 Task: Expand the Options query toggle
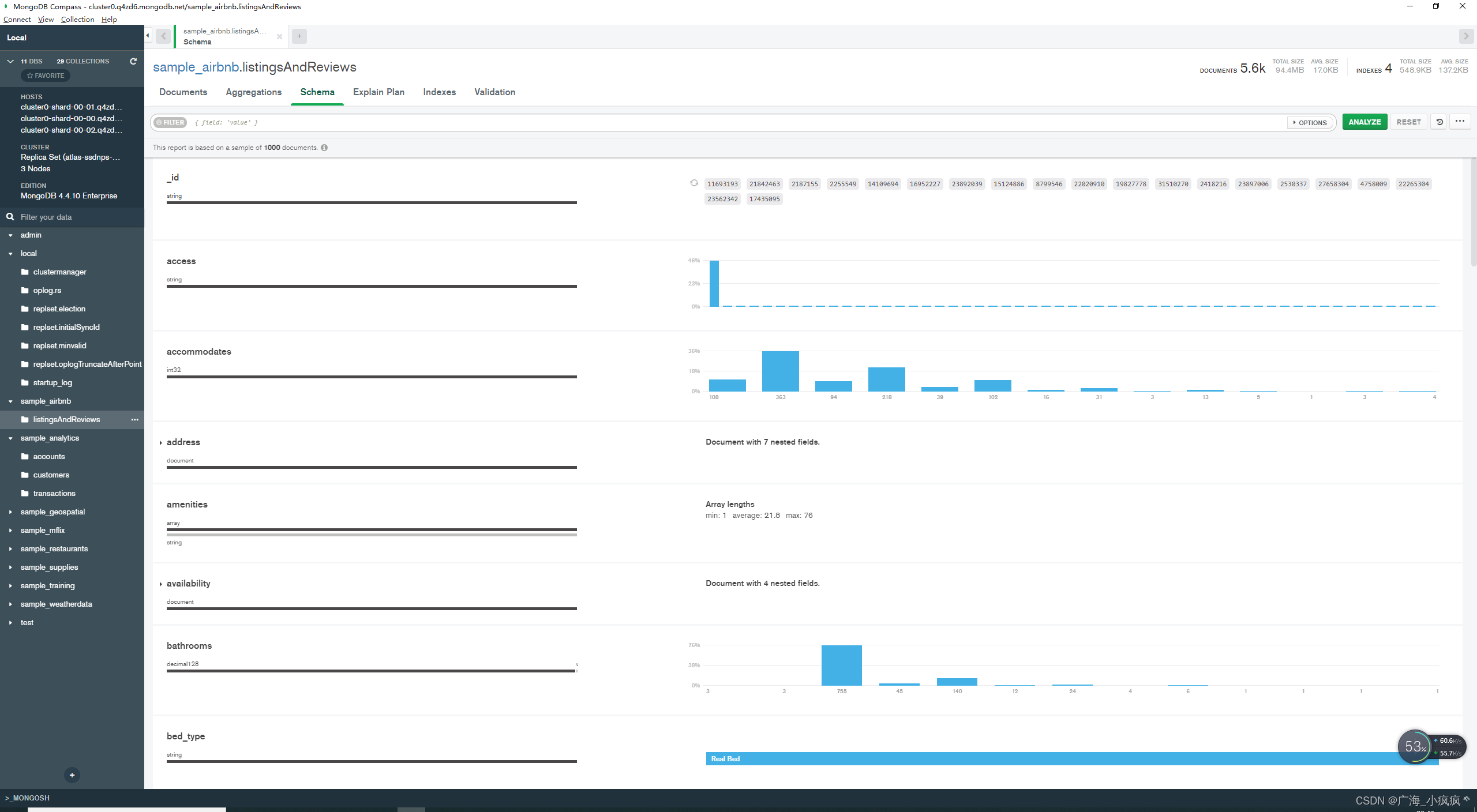[x=1310, y=122]
